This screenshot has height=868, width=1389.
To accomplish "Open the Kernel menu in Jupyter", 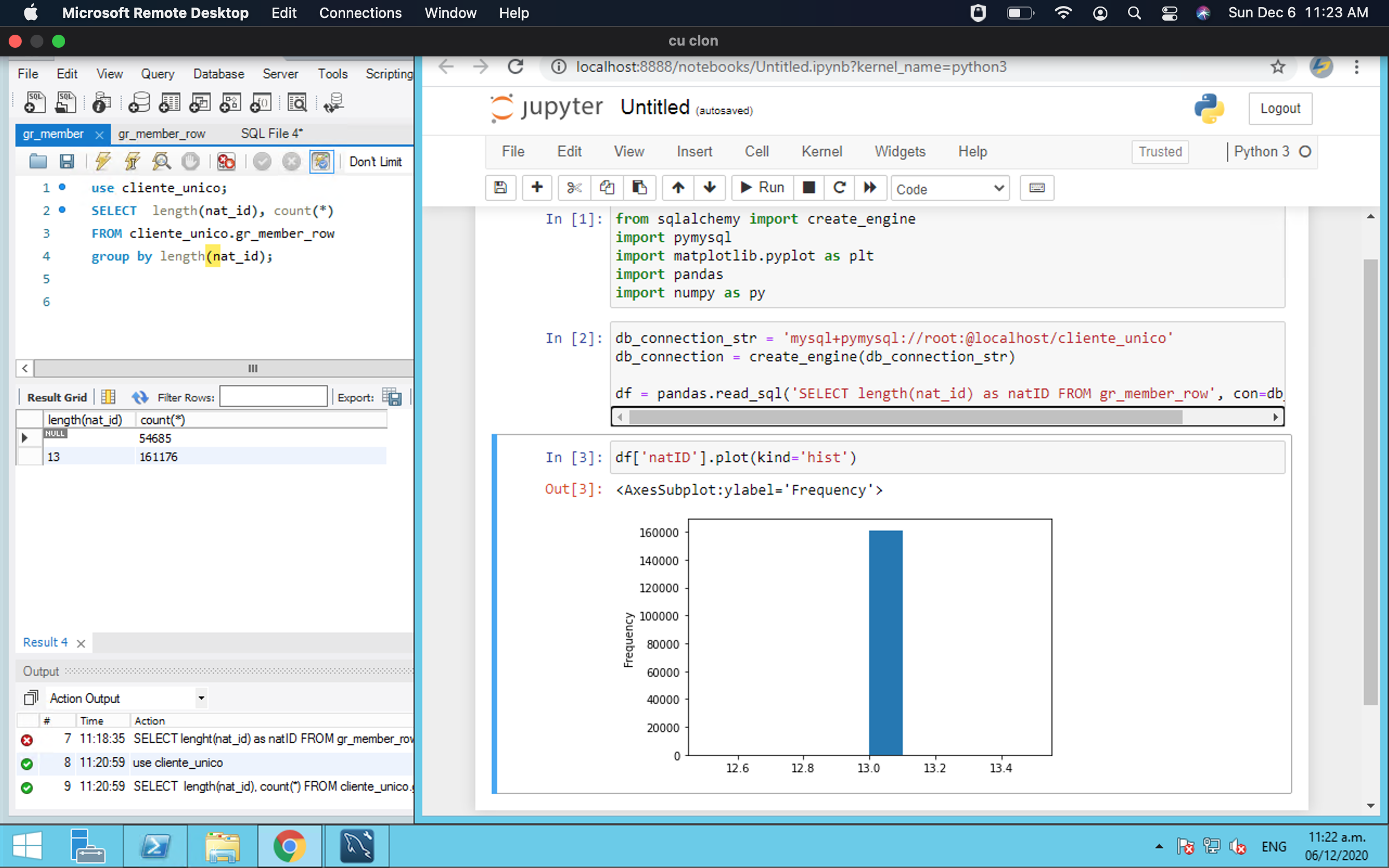I will (x=822, y=151).
